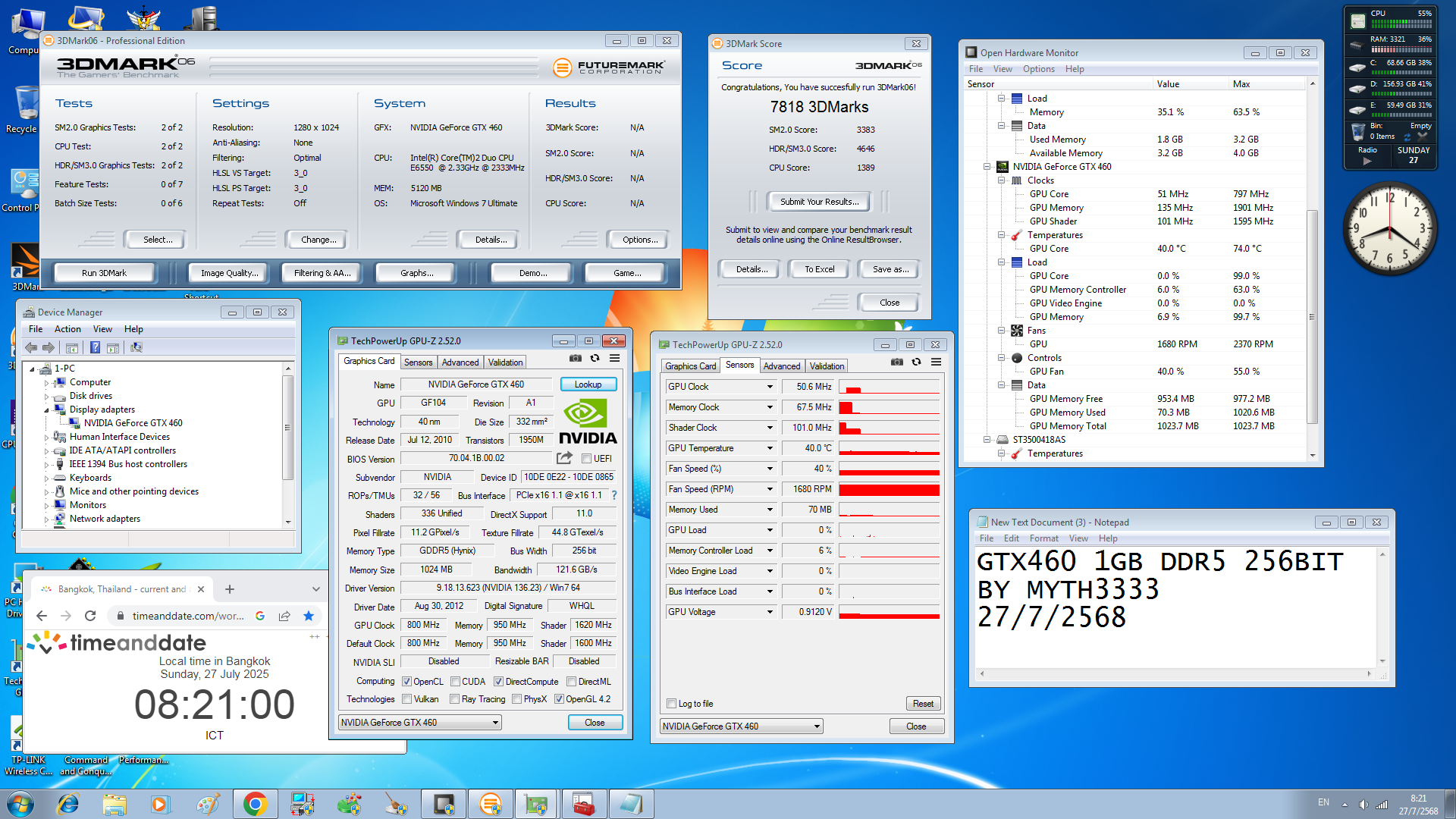Toggle the DirectML checkbox

click(x=571, y=682)
